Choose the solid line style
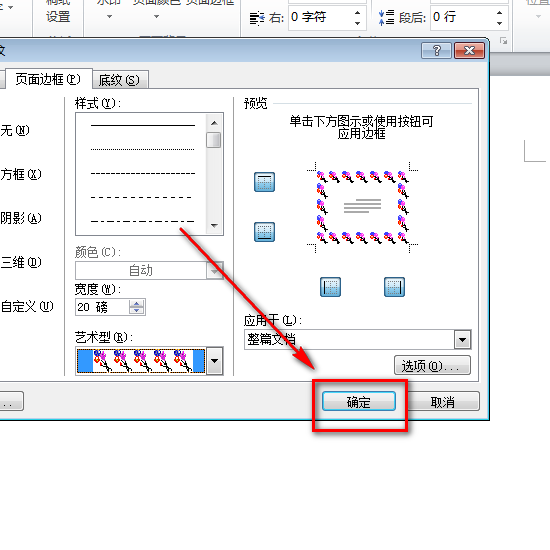 pos(142,125)
